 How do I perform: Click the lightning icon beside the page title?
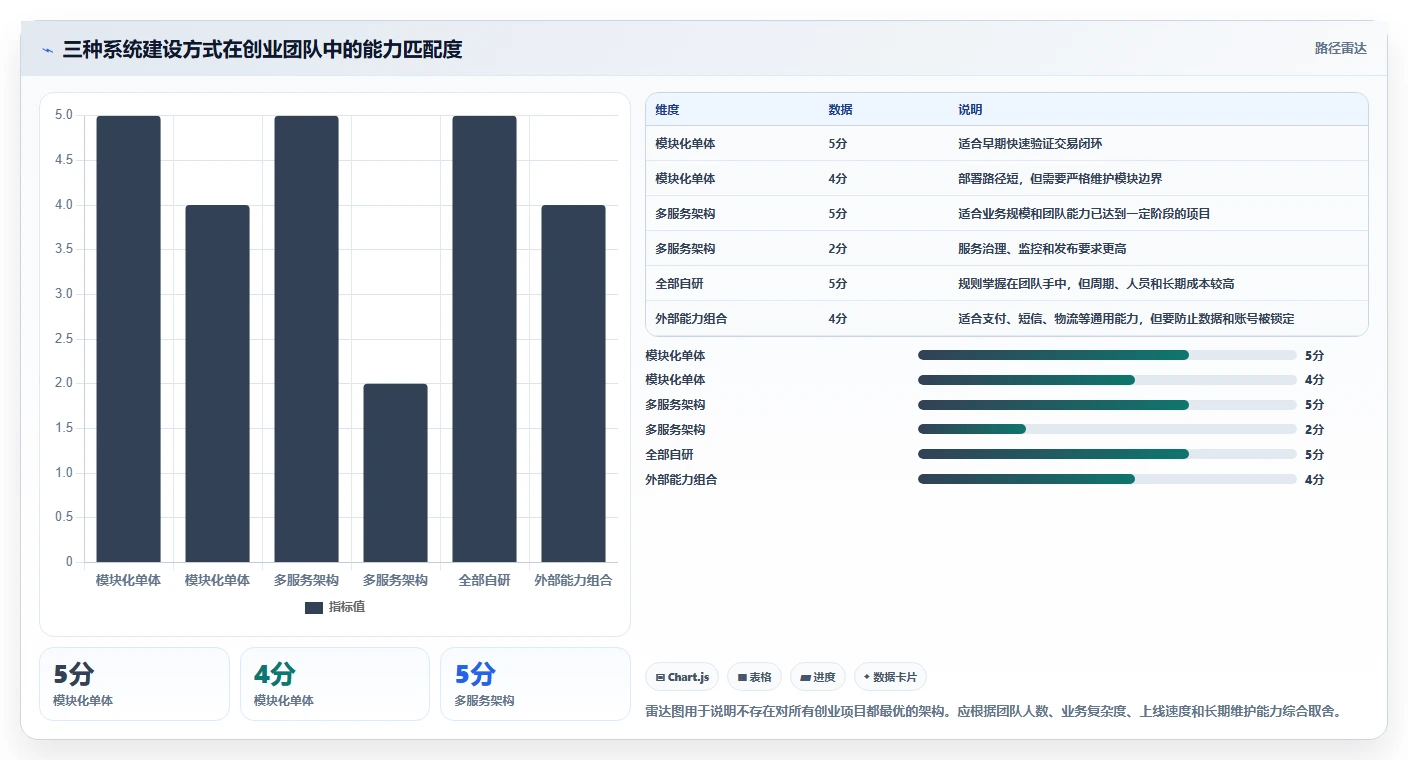point(48,49)
